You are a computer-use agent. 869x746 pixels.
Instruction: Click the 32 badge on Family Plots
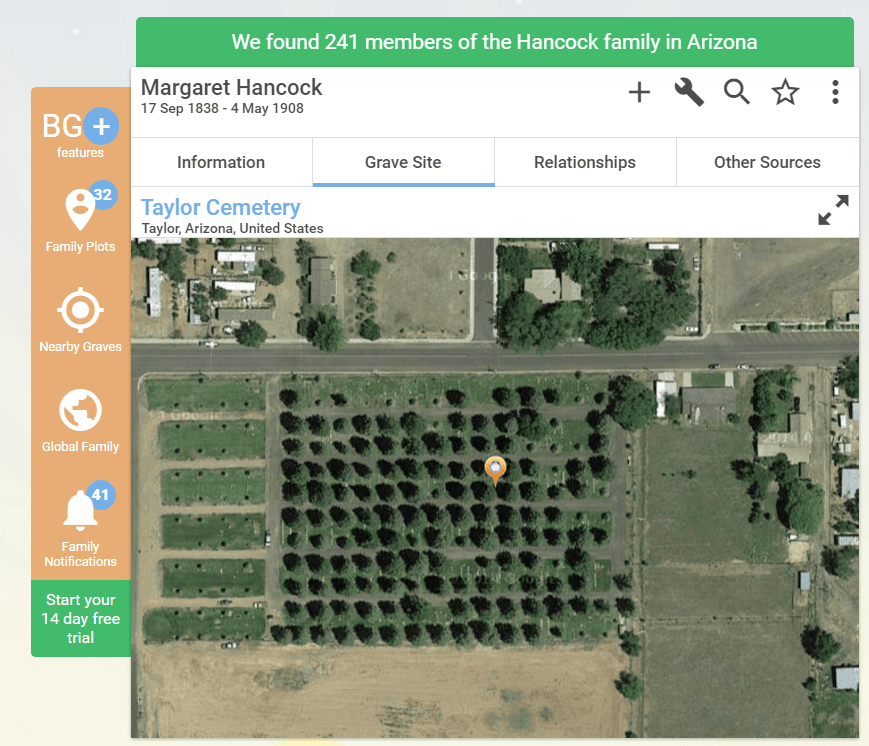point(103,195)
